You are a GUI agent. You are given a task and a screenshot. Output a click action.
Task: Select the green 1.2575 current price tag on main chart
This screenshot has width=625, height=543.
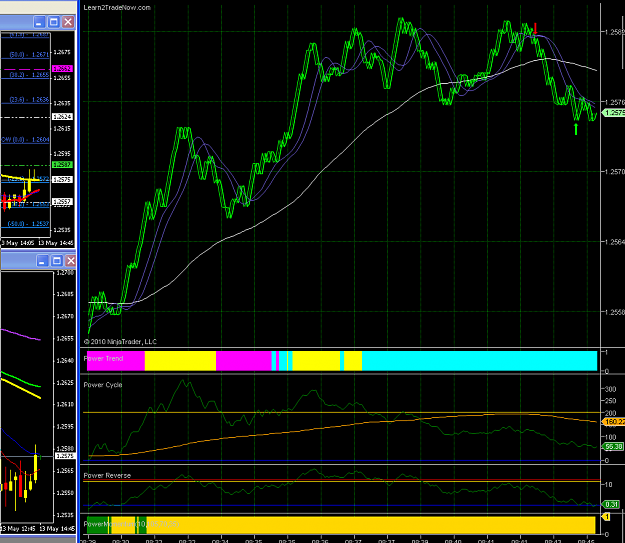point(614,113)
